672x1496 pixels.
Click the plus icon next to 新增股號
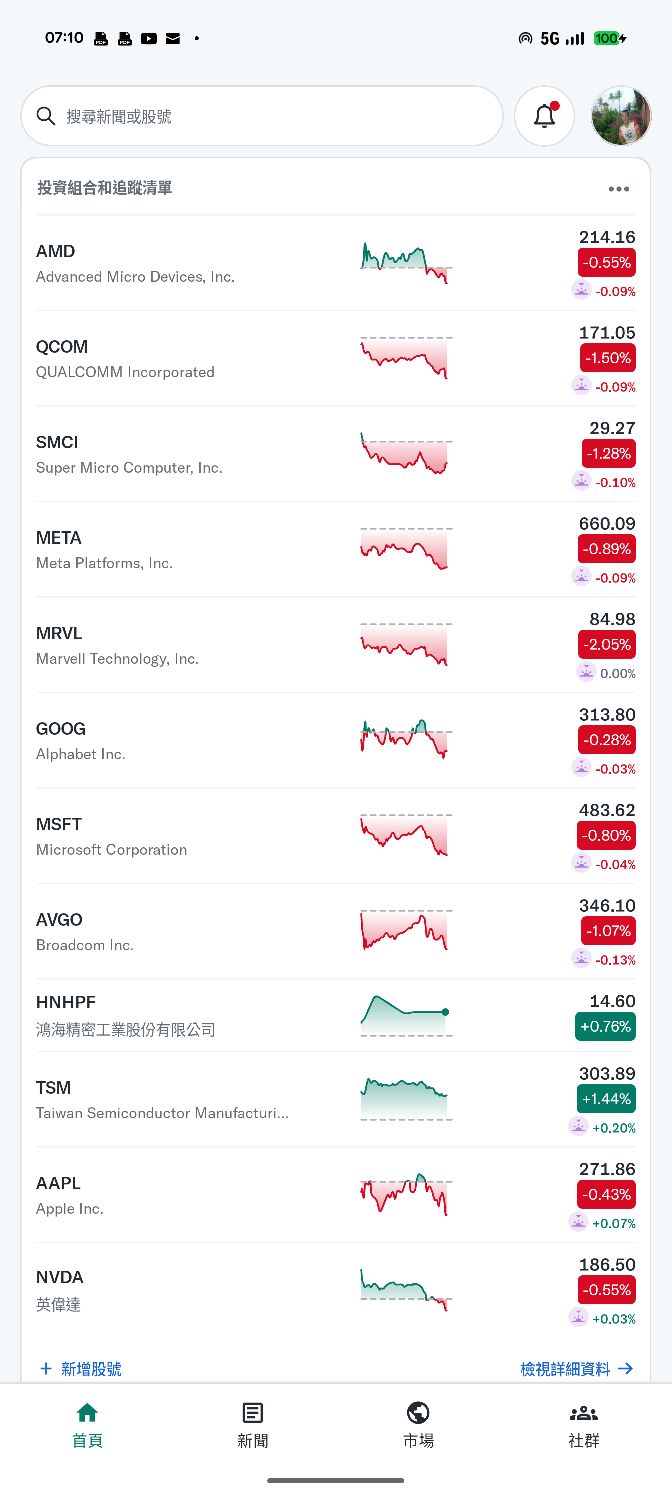point(46,1368)
